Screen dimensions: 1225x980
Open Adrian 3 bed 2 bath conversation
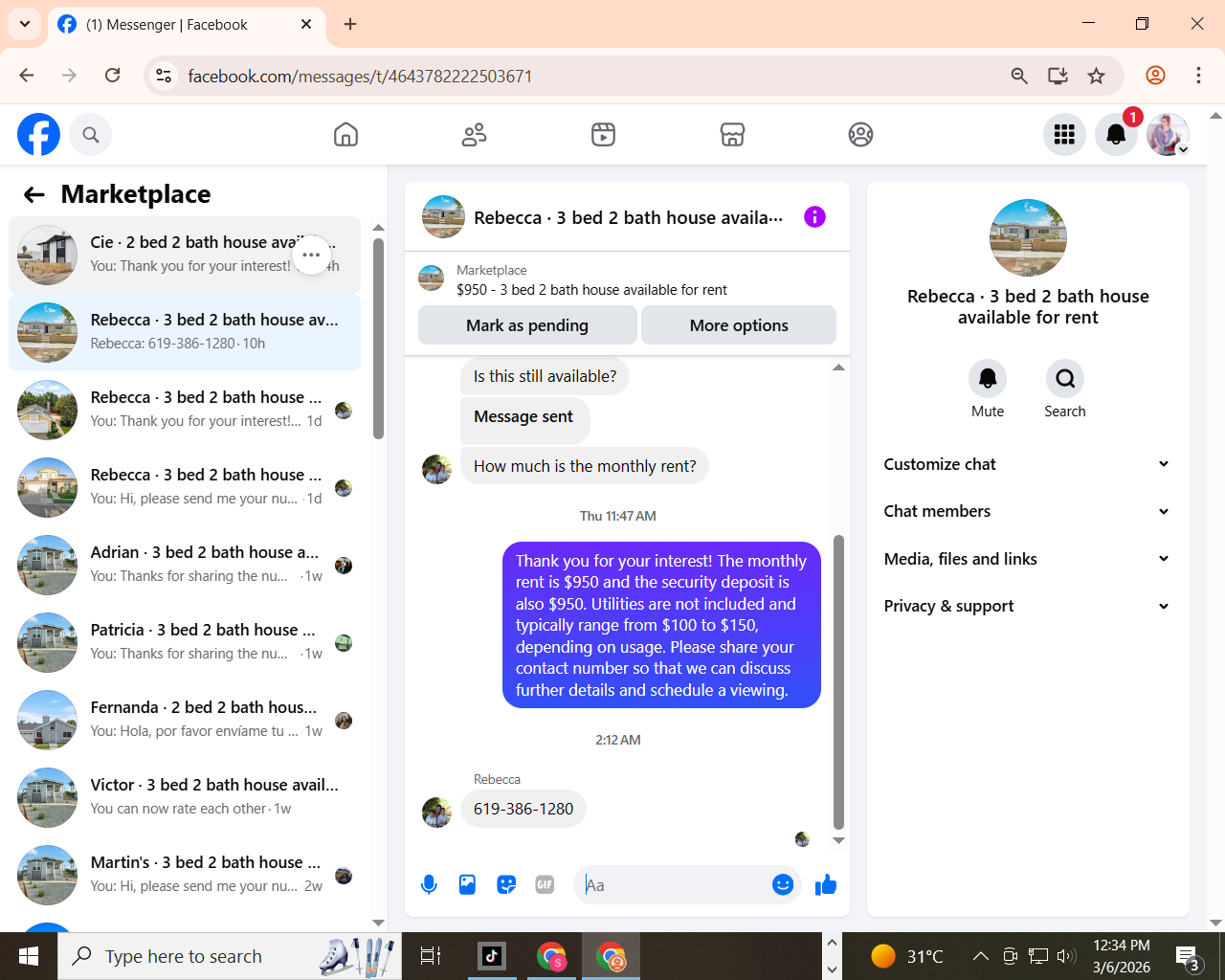point(185,565)
